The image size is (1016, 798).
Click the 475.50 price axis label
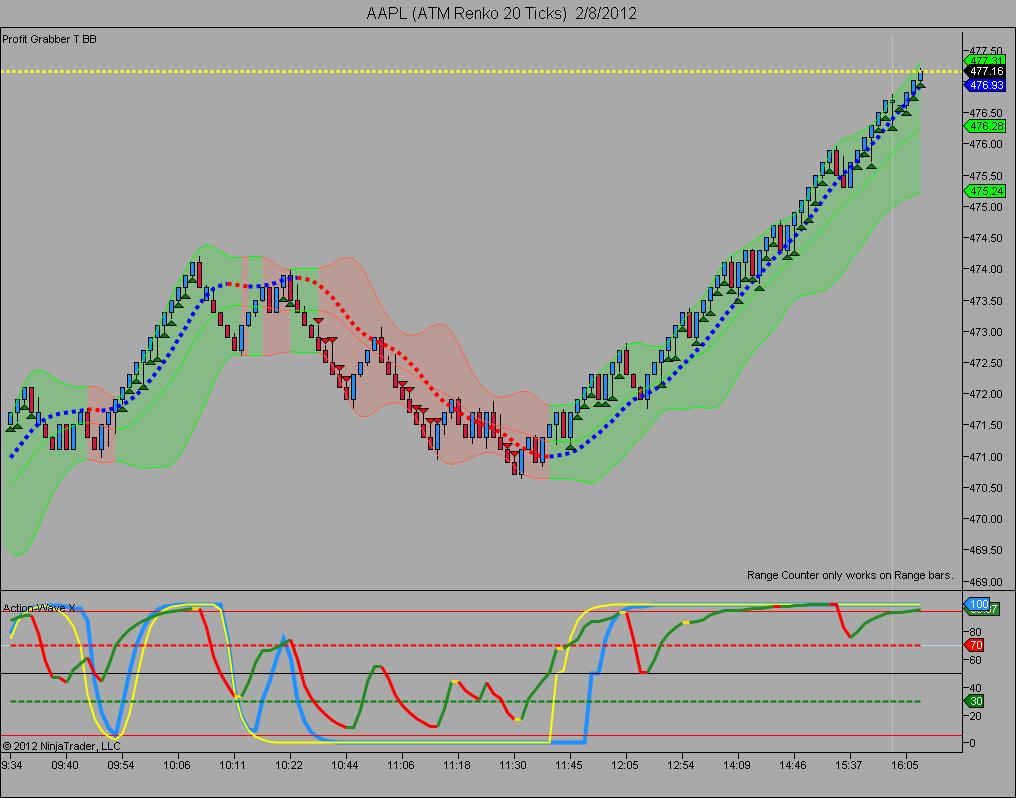tap(986, 176)
